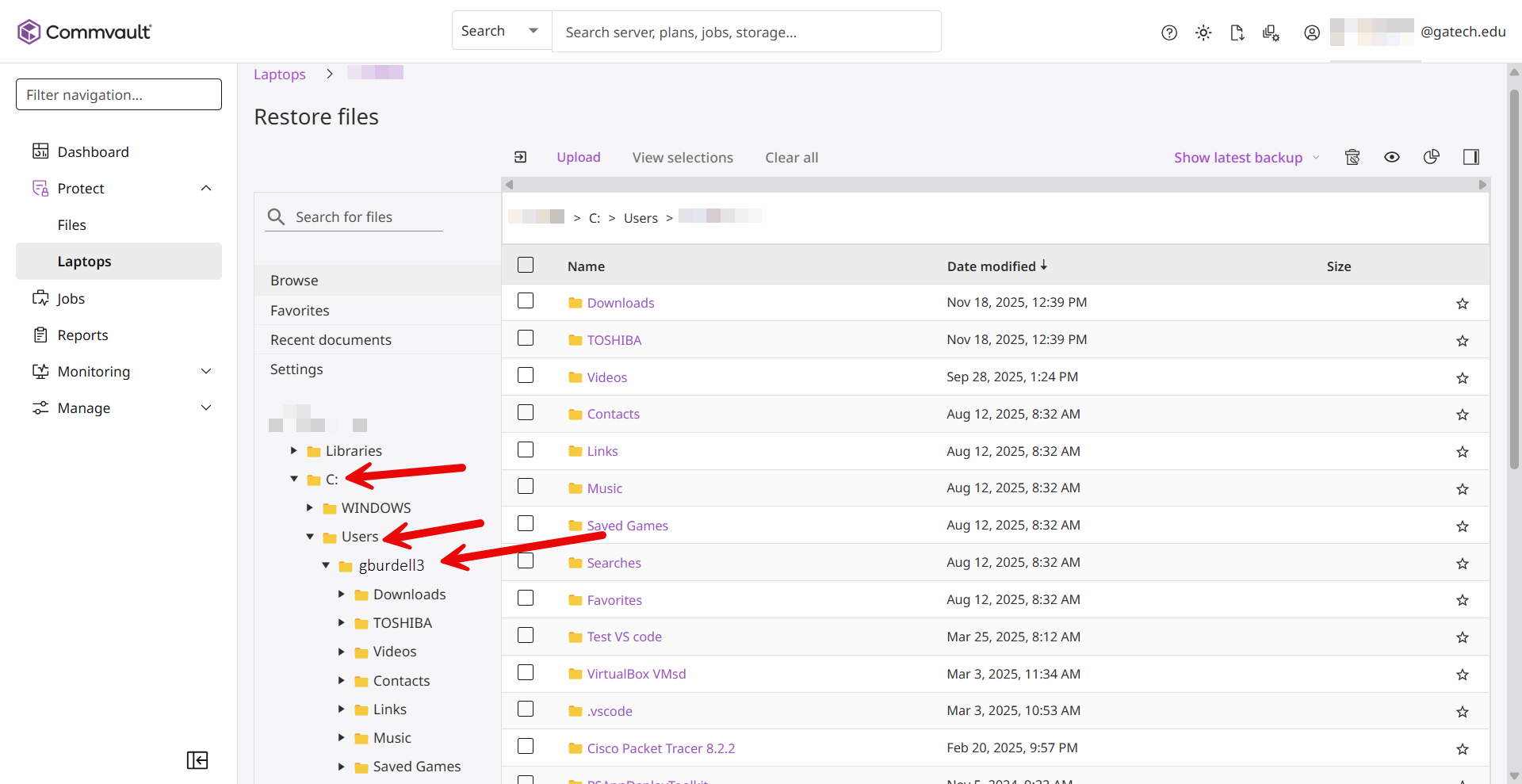Open the Cisco Packet Tracer 8.2.2 folder
Image resolution: width=1522 pixels, height=784 pixels.
point(660,748)
